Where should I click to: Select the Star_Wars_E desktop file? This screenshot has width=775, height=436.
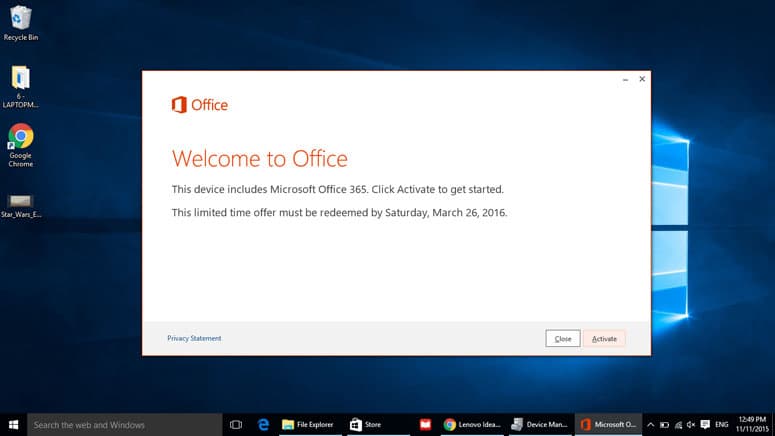(21, 206)
